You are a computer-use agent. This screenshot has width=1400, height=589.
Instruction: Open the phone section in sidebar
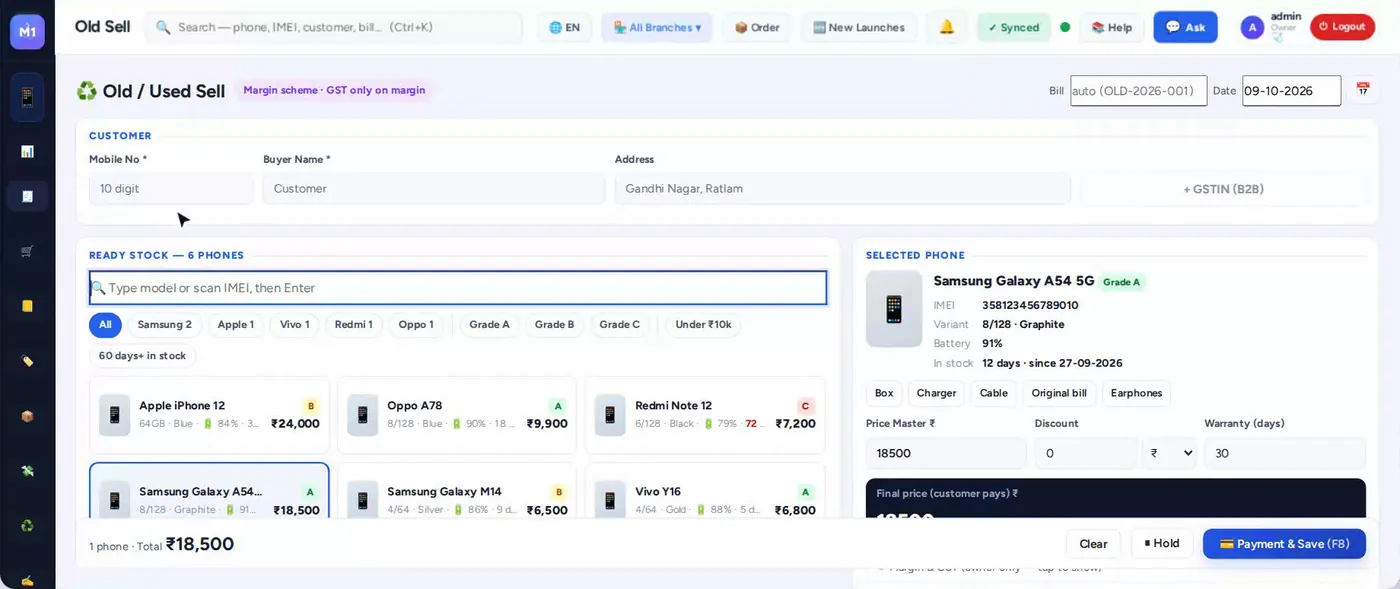coord(27,97)
